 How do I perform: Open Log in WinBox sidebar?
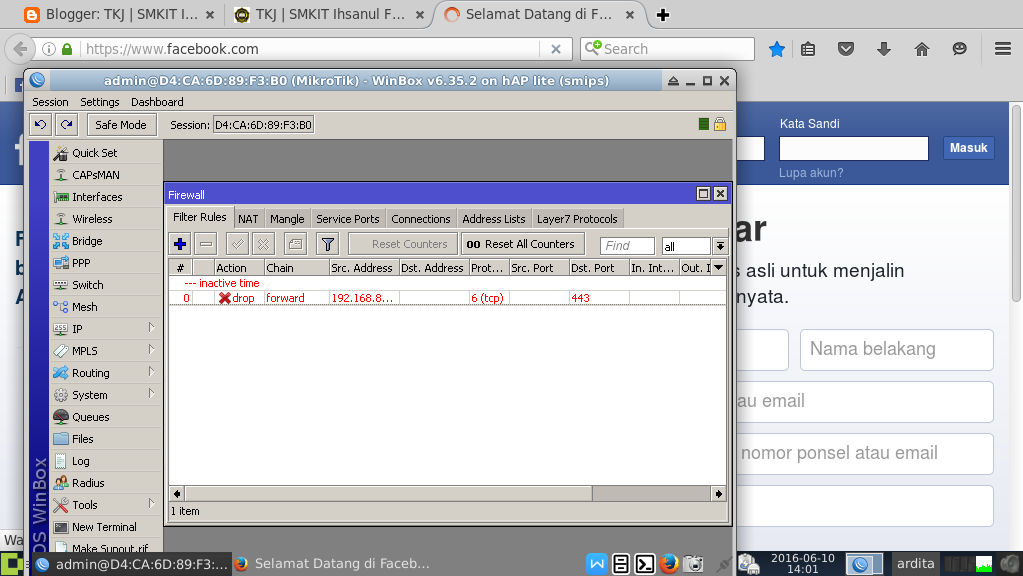[106, 461]
